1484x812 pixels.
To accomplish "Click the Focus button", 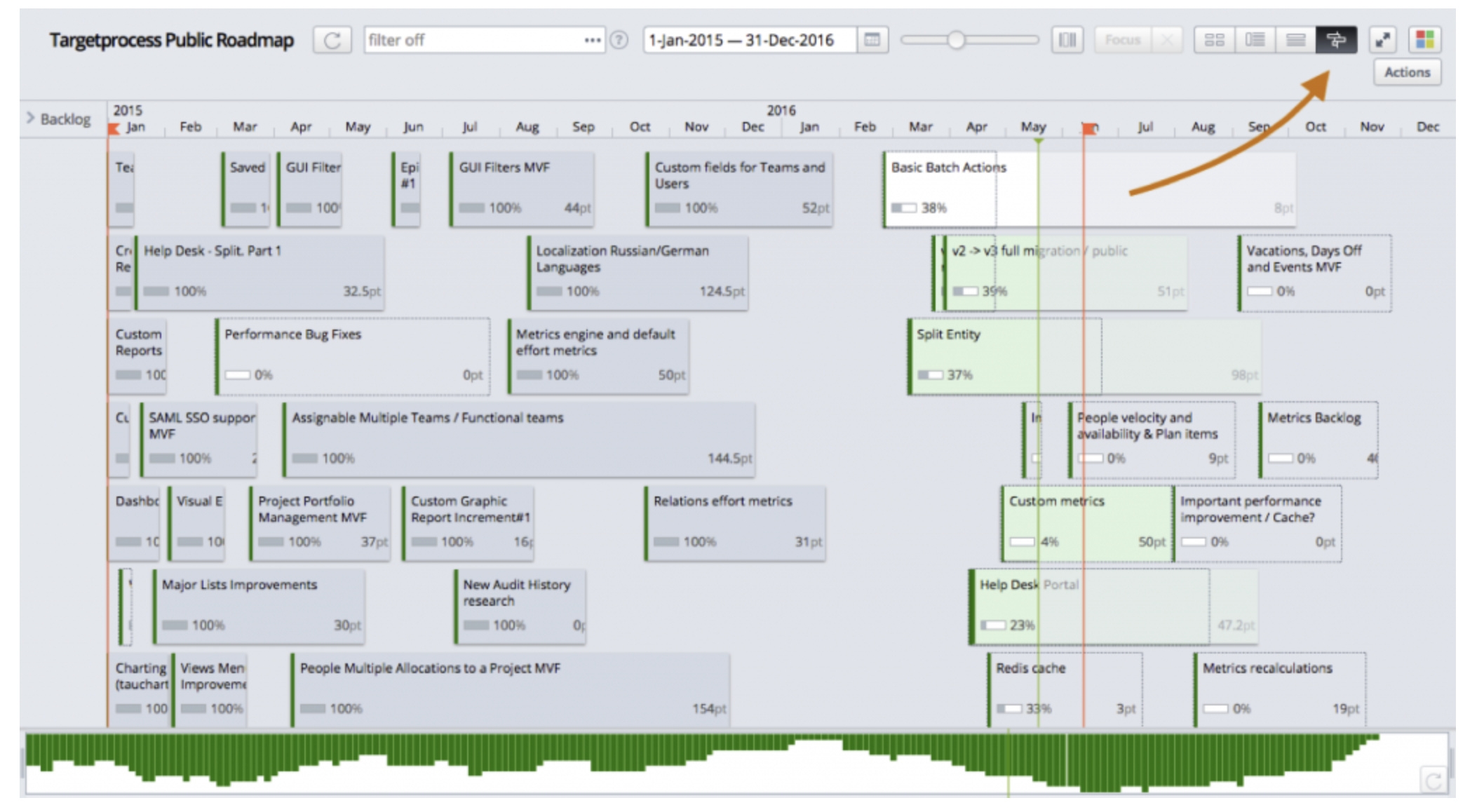I will [x=1122, y=40].
